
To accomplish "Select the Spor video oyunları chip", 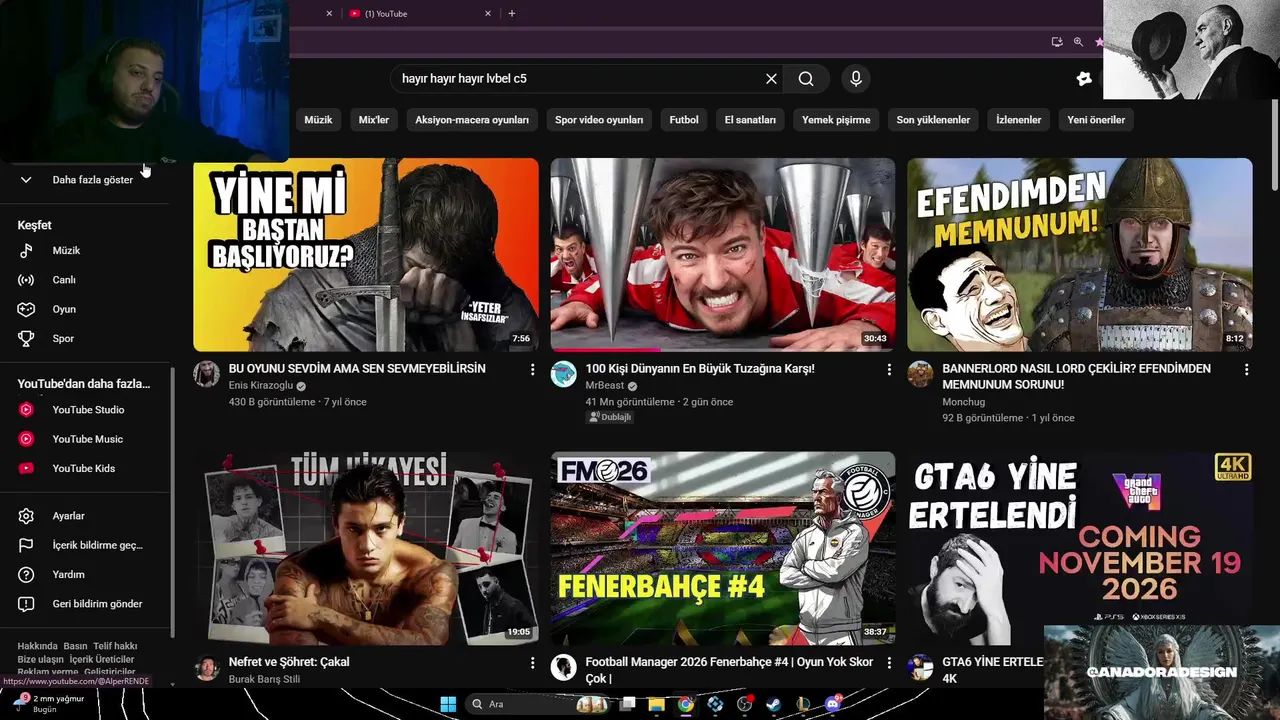I will point(599,120).
